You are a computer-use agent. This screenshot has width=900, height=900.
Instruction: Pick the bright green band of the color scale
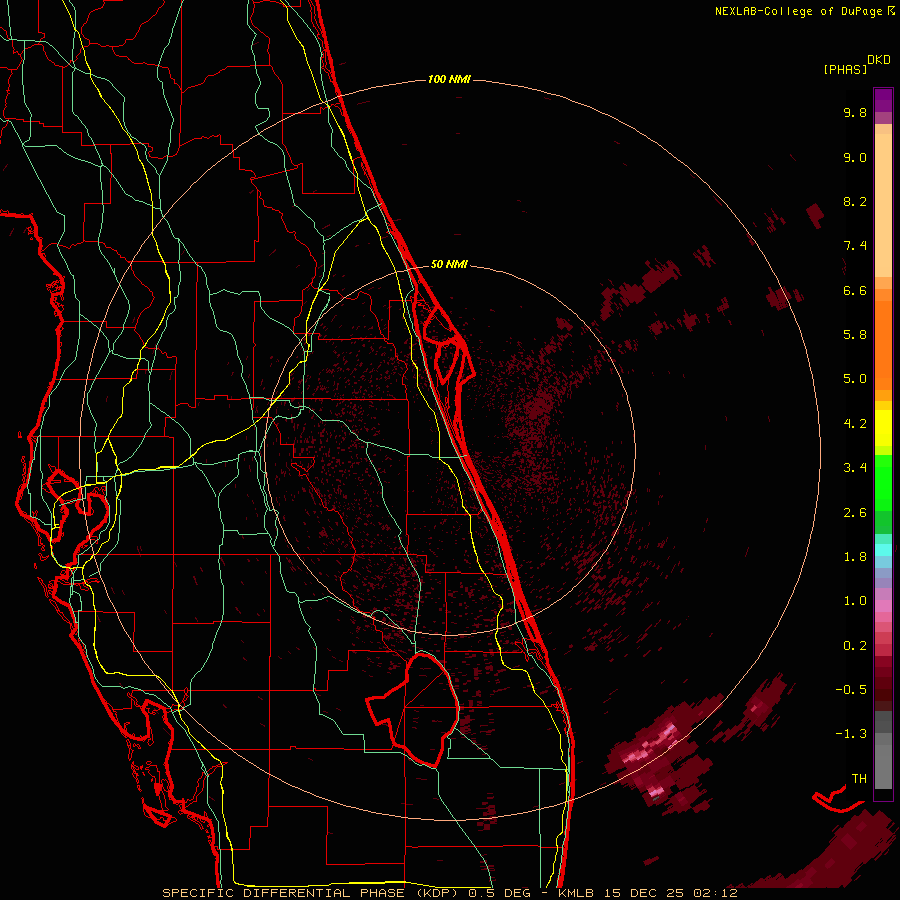point(883,482)
